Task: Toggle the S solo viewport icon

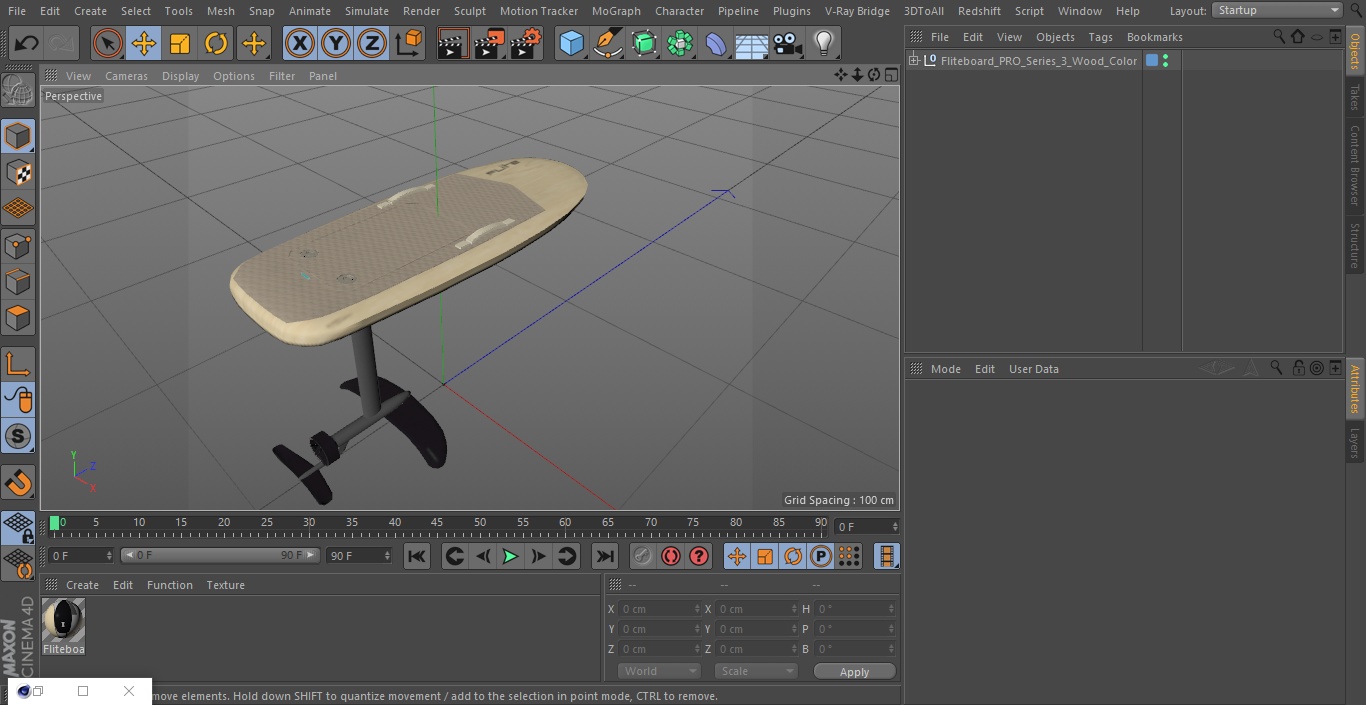Action: pos(18,437)
